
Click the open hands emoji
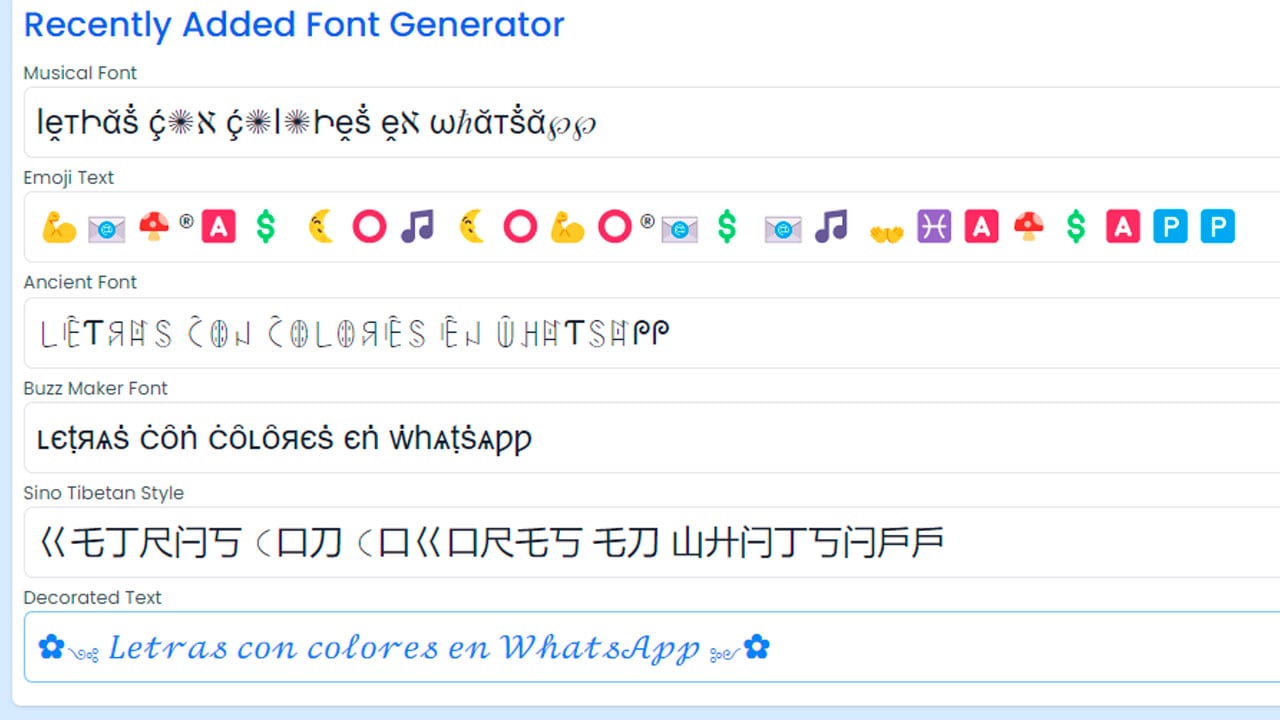click(886, 229)
